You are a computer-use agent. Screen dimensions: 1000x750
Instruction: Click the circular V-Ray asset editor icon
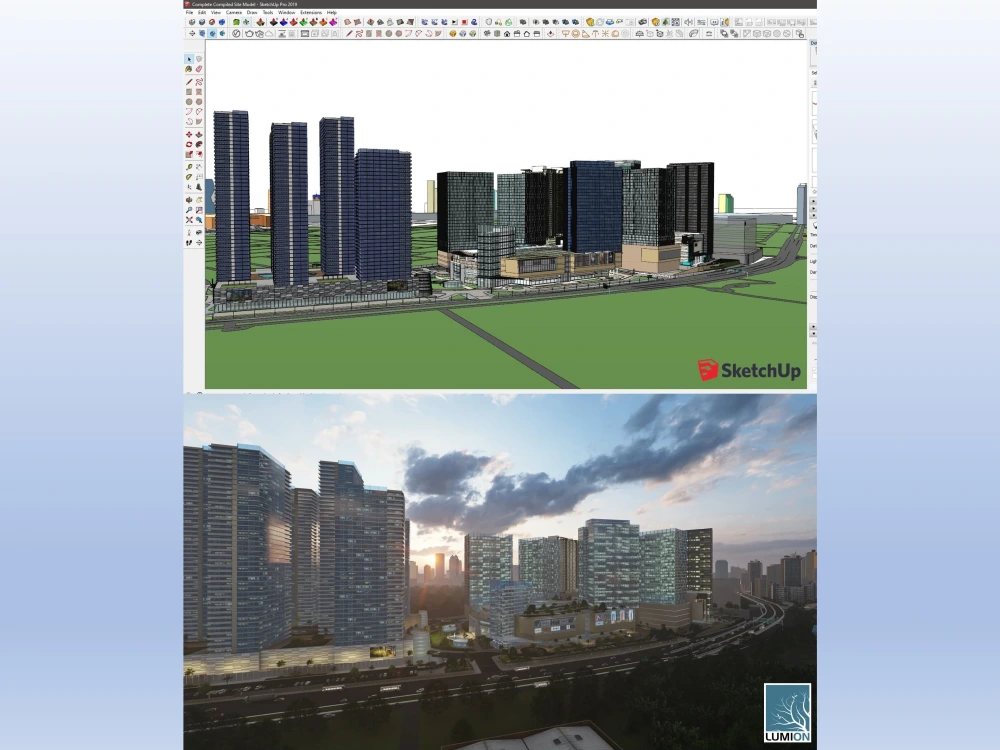(x=236, y=33)
